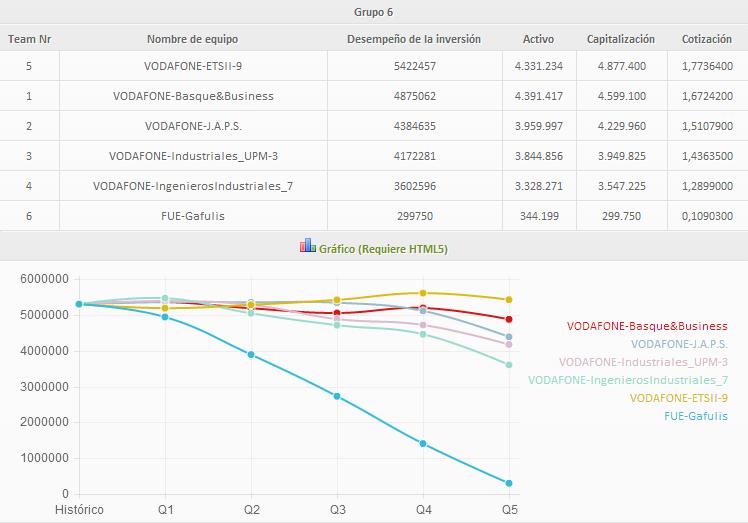Select team name VODAFONE-J.A.P.S. in table

click(193, 126)
